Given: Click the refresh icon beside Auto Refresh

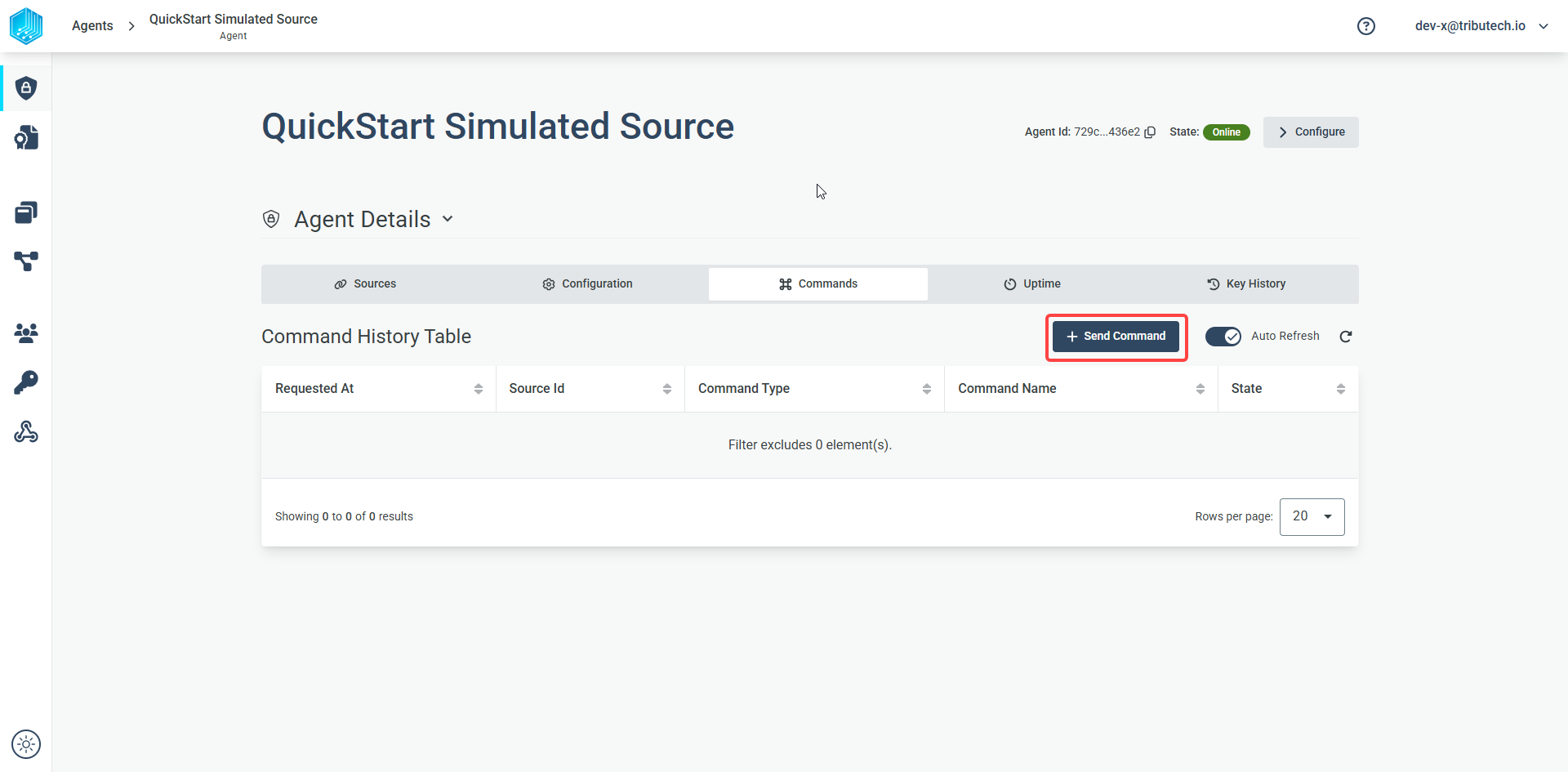Looking at the screenshot, I should coord(1346,337).
